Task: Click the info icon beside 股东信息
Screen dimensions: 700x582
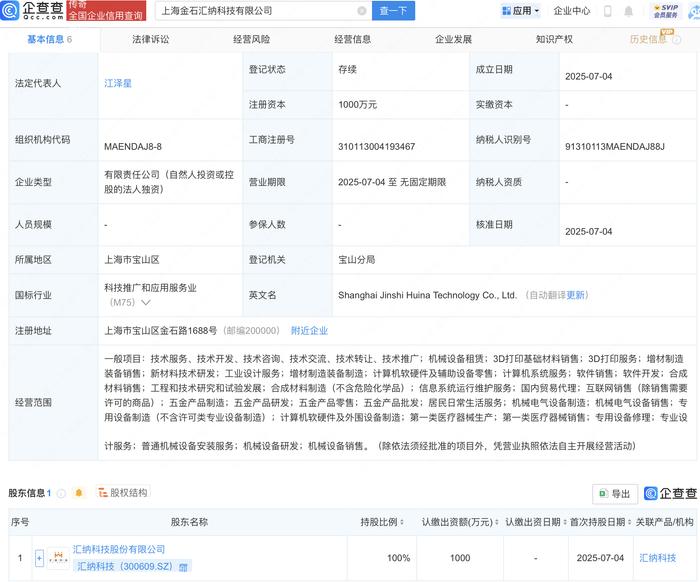Action: (x=62, y=493)
